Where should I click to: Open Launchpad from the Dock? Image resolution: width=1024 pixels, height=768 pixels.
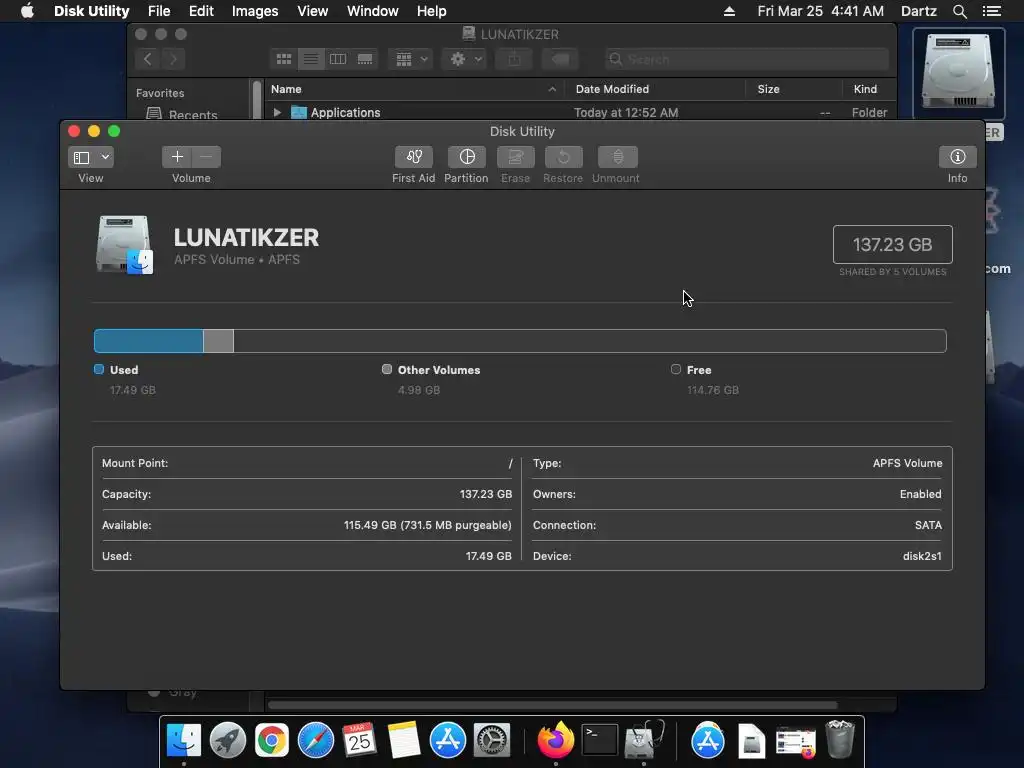228,740
